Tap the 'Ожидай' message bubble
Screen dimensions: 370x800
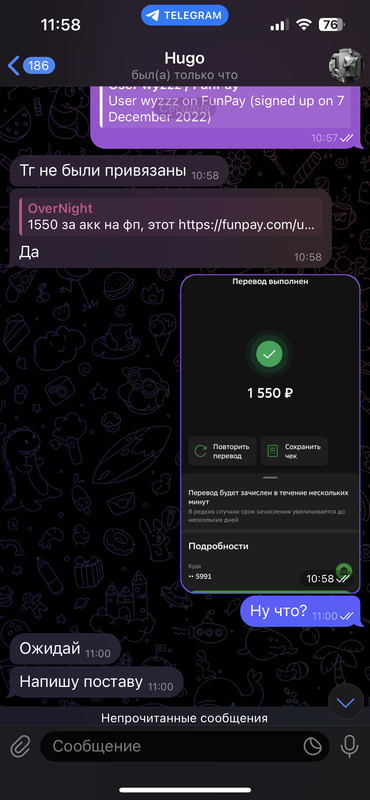(65, 649)
